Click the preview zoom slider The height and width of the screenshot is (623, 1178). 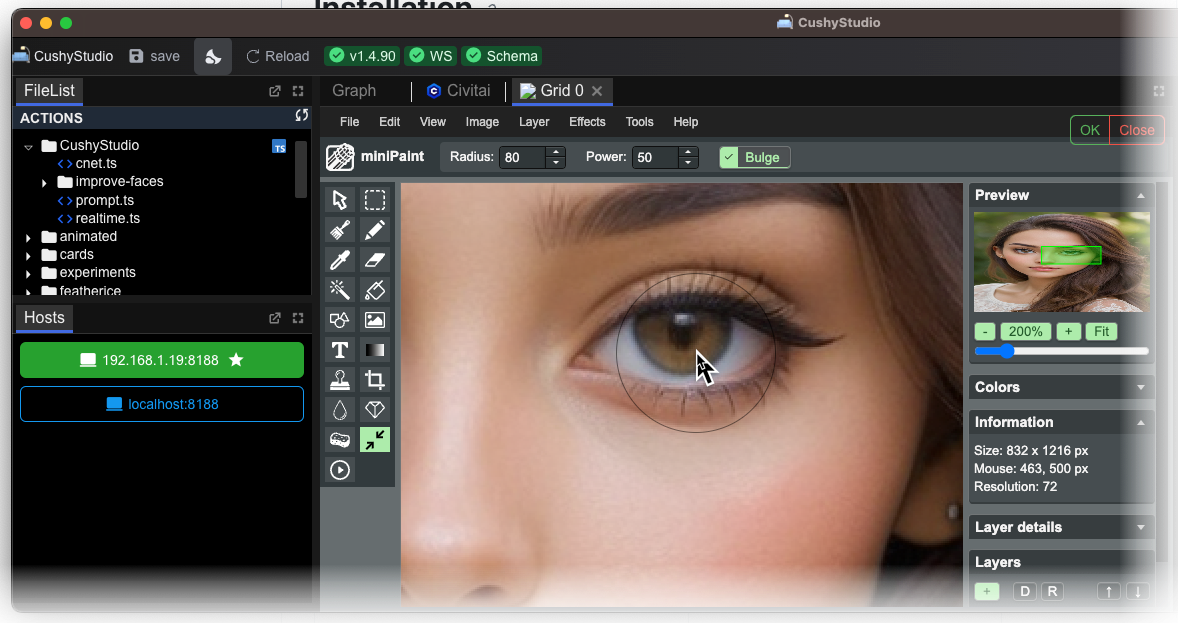(1061, 351)
